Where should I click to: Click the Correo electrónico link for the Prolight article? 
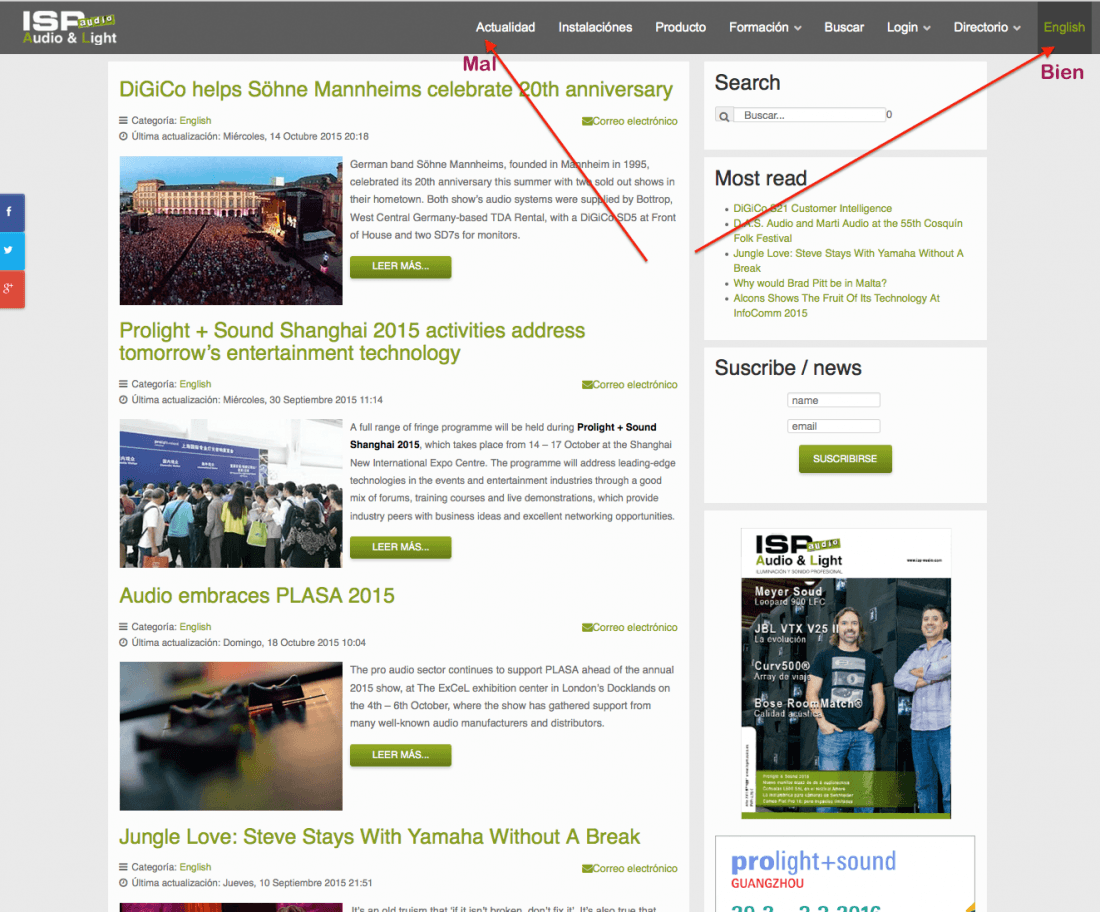(x=630, y=384)
